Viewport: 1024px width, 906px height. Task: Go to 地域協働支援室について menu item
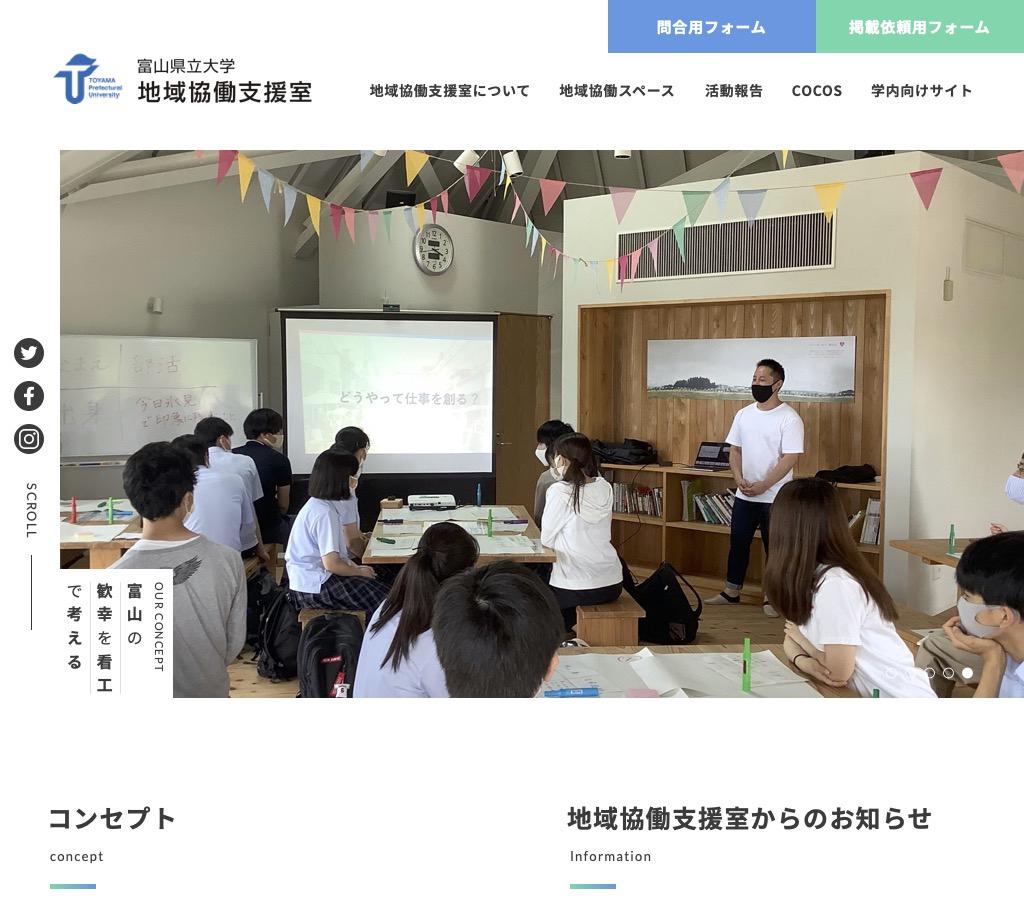tap(449, 91)
